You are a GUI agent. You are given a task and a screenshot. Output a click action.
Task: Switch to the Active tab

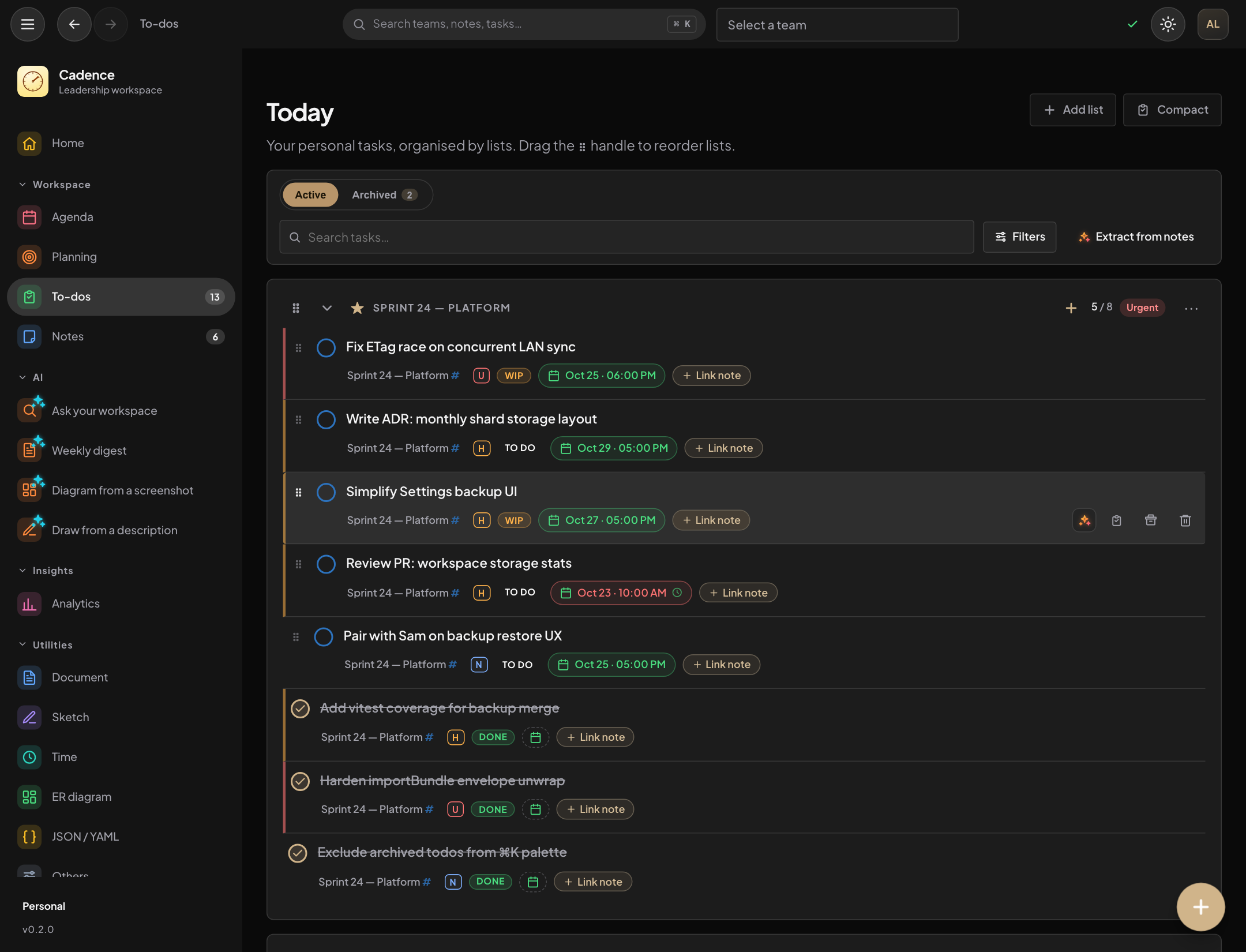(x=310, y=195)
